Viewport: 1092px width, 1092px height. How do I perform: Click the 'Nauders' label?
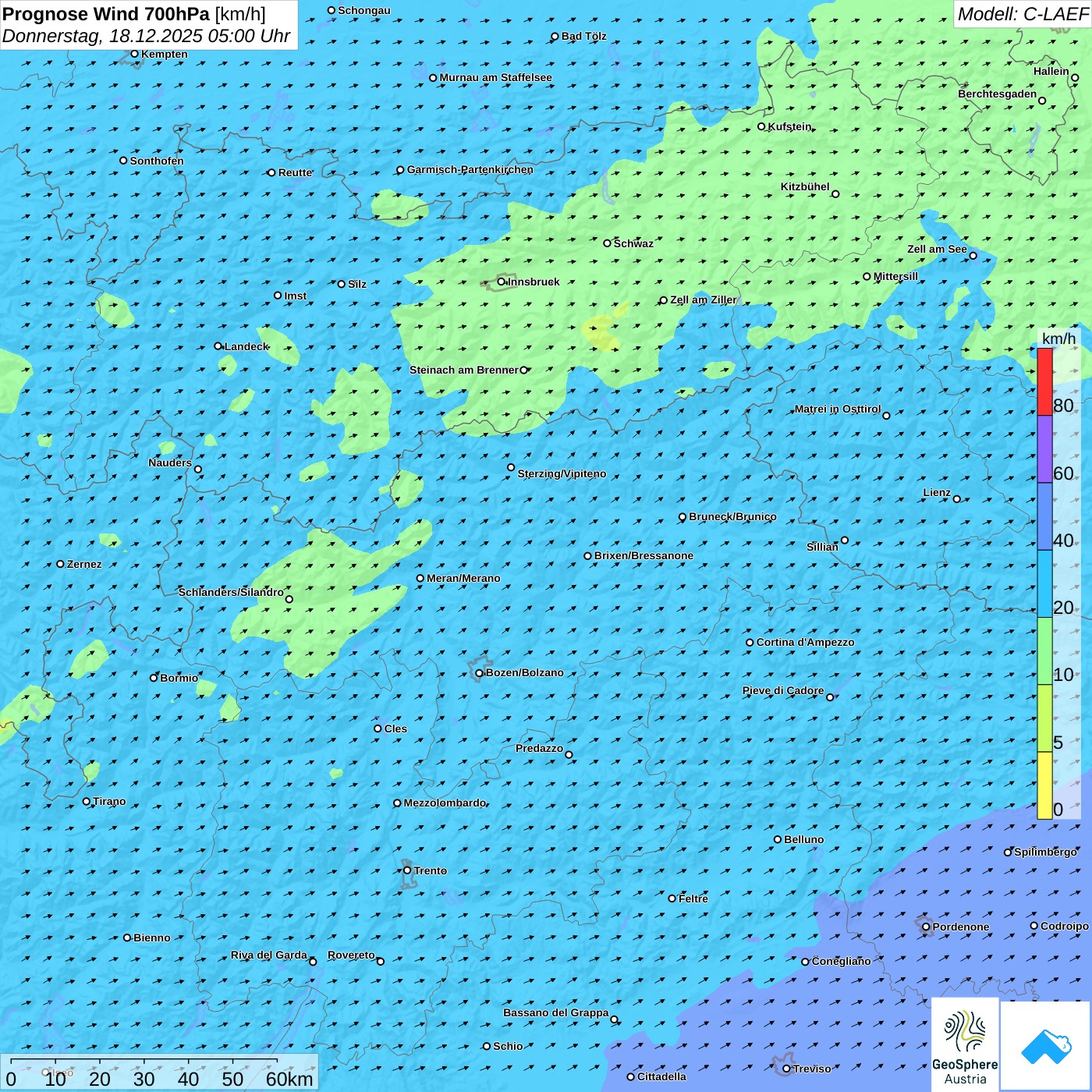coord(170,463)
